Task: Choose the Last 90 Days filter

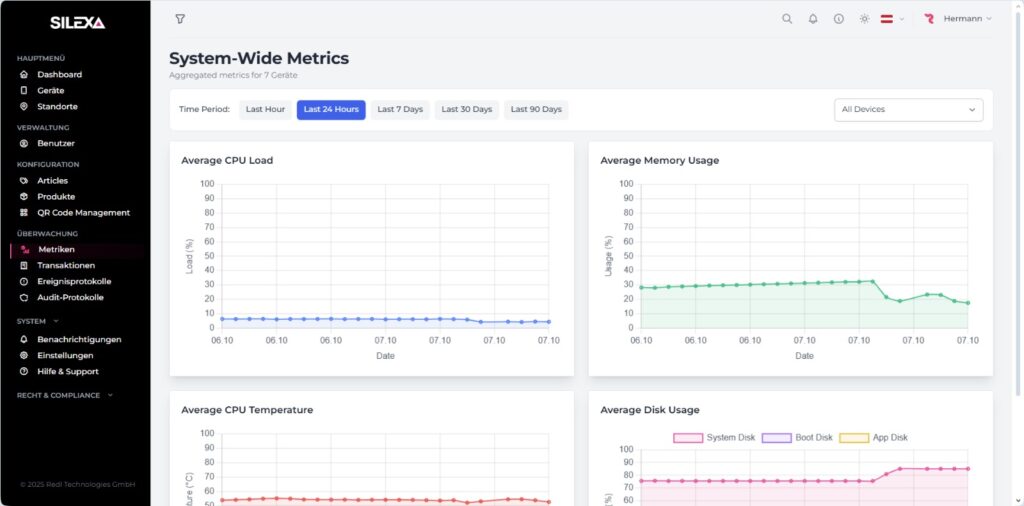Action: click(x=536, y=110)
